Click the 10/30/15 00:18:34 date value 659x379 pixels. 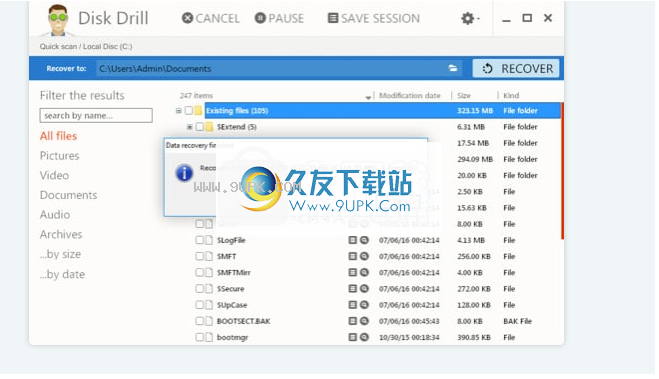click(x=409, y=337)
